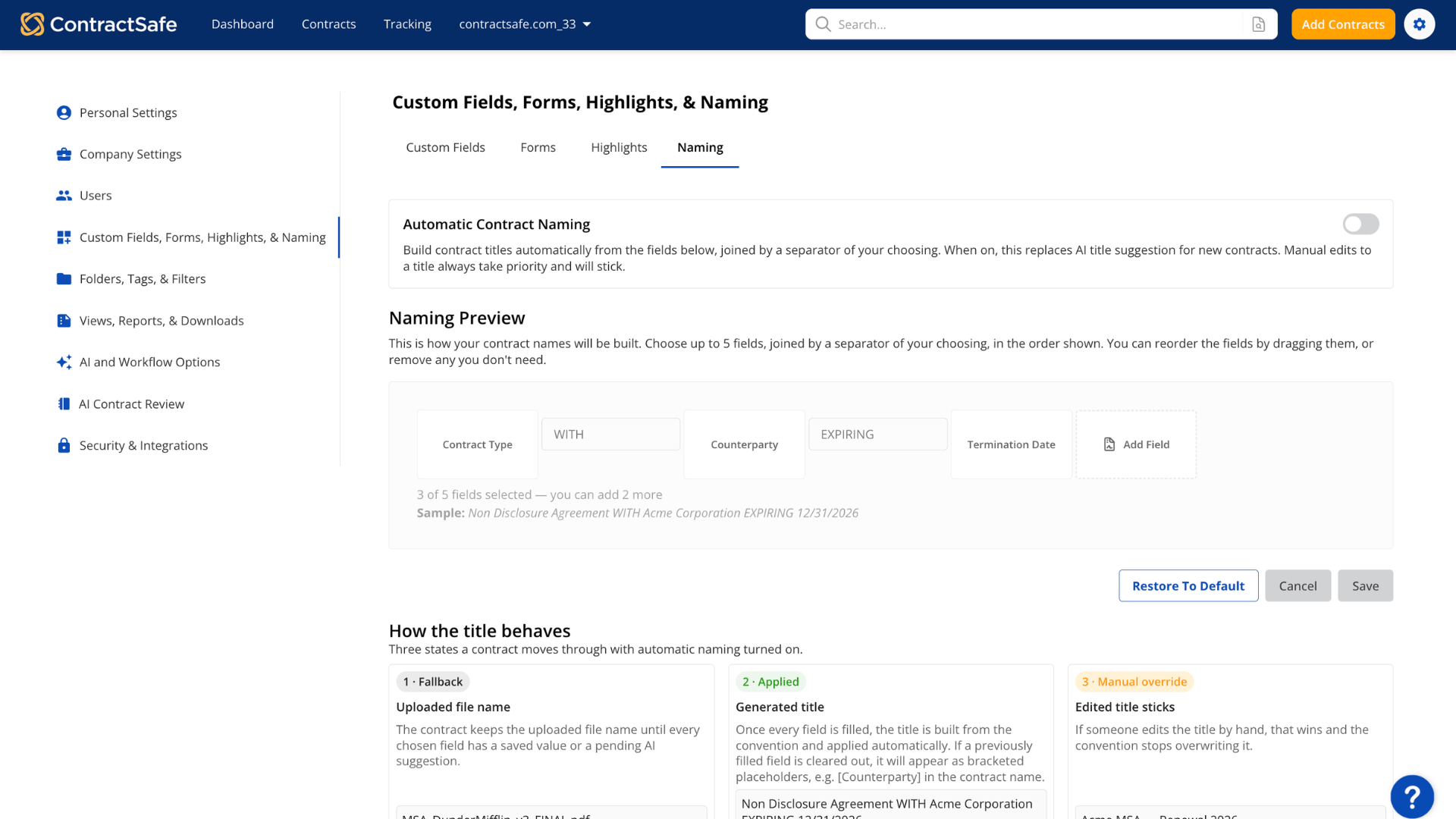Open Personal Settings in sidebar
Image resolution: width=1456 pixels, height=819 pixels.
point(128,112)
